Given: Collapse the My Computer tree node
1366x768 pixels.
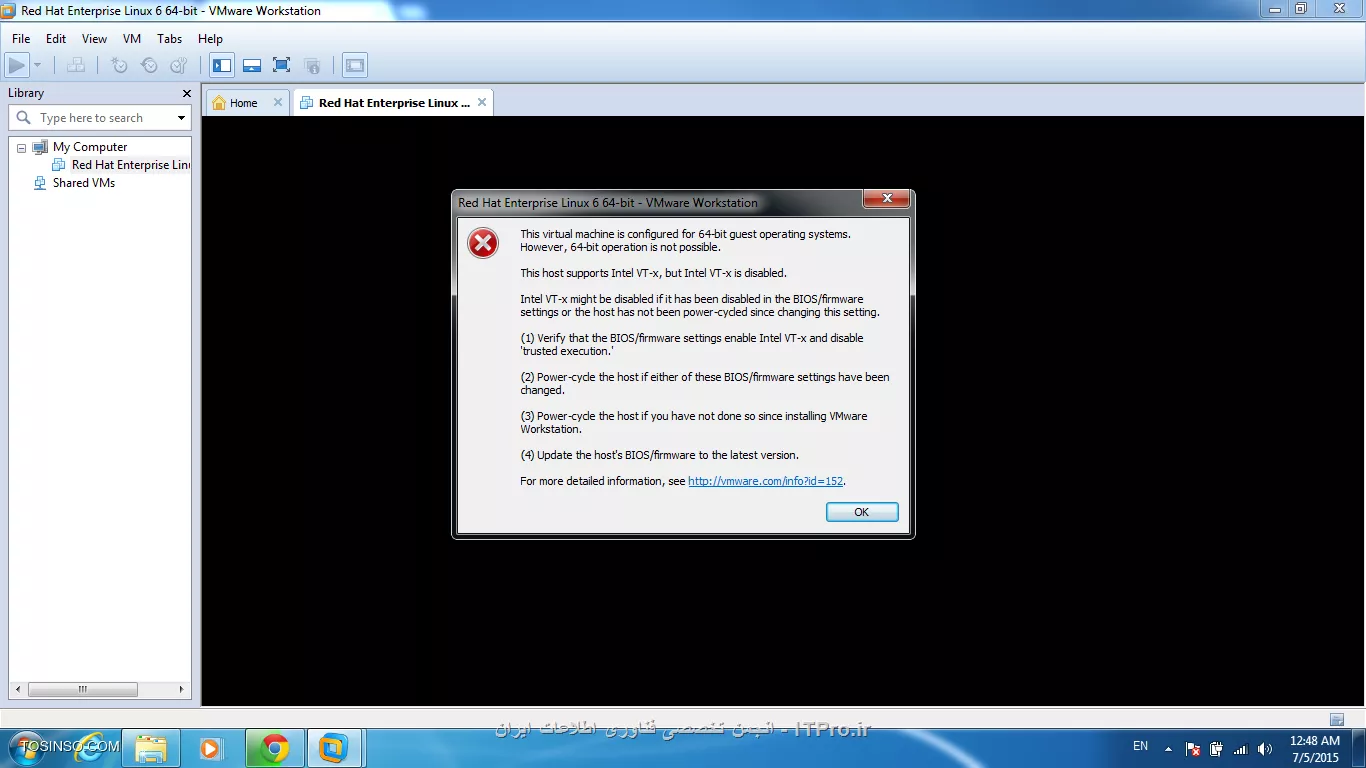Looking at the screenshot, I should (x=21, y=148).
